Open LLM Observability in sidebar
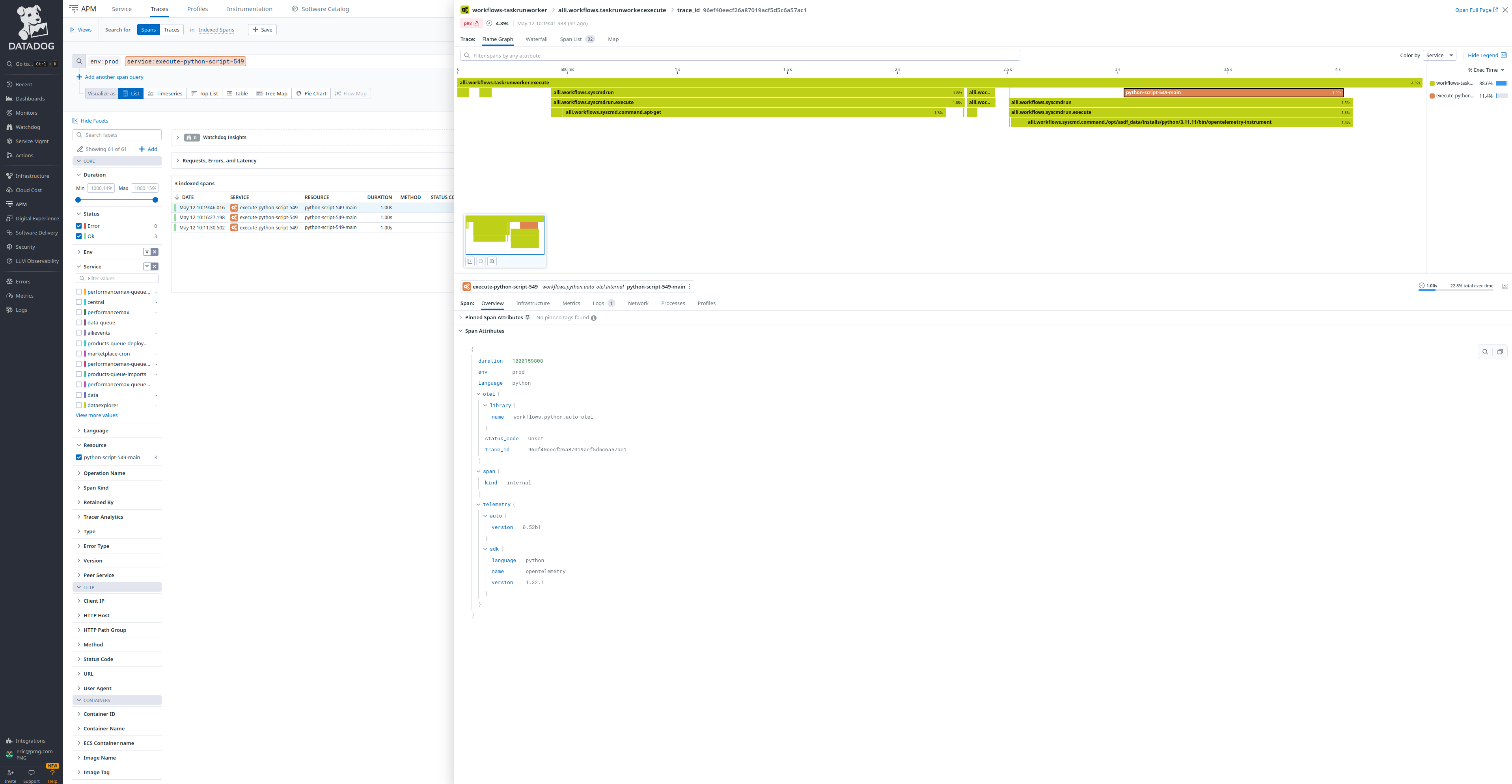This screenshot has height=784, width=1512. 37,261
